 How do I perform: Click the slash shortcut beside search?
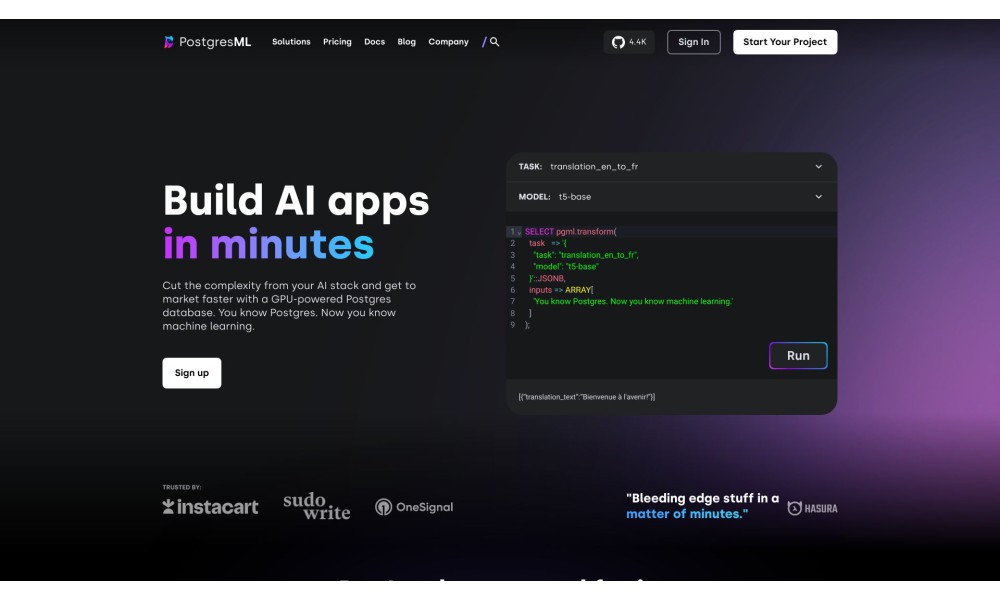click(x=484, y=42)
